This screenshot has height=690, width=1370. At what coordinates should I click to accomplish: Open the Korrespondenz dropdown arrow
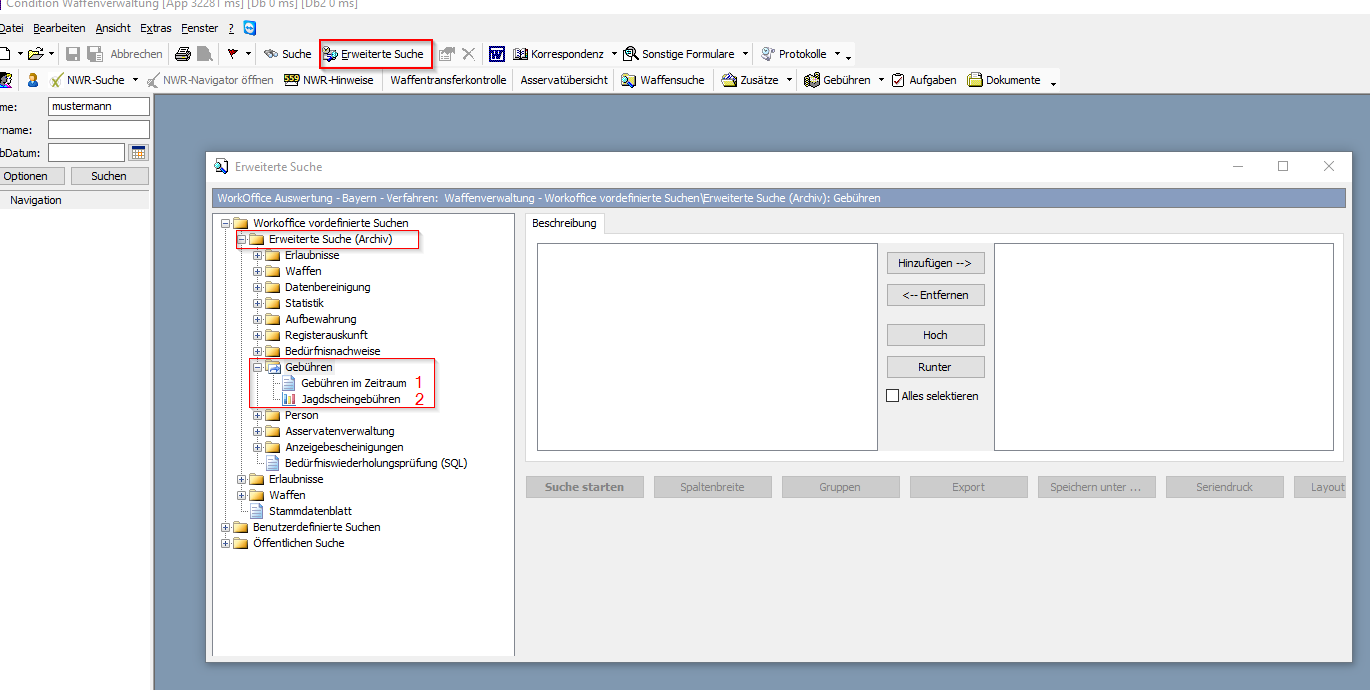[614, 54]
